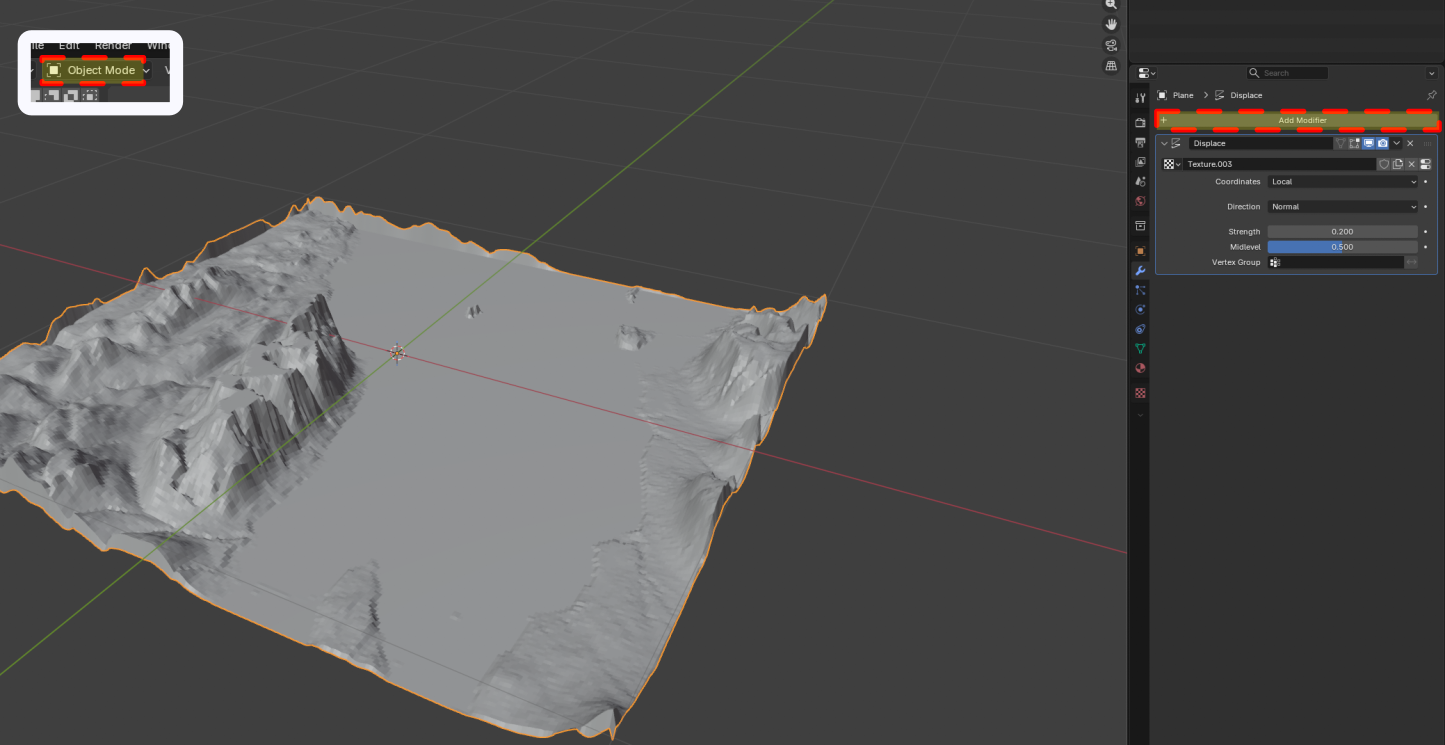Screen dimensions: 1445x745
Task: Open the properties editor type dropdown
Action: (x=1146, y=73)
